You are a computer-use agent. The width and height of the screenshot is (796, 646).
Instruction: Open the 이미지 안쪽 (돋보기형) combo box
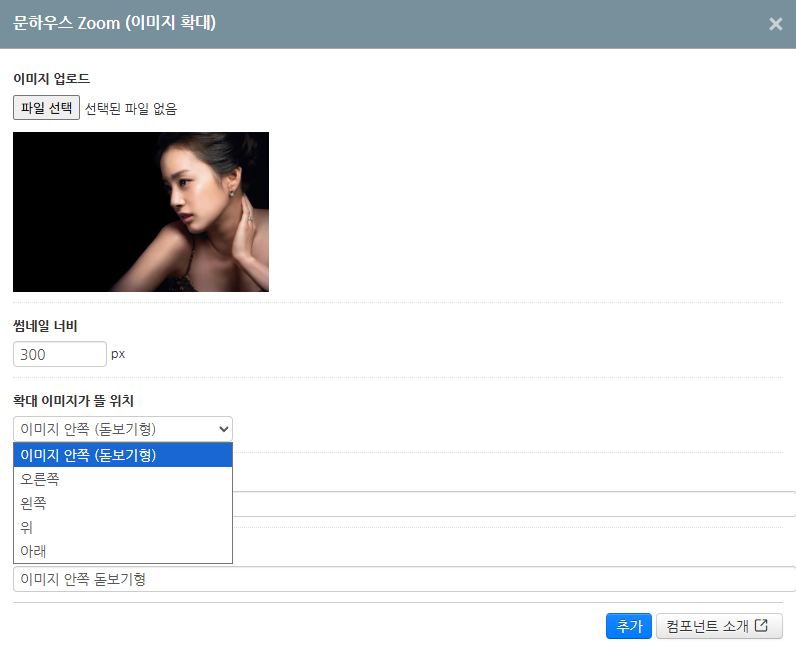[x=123, y=429]
